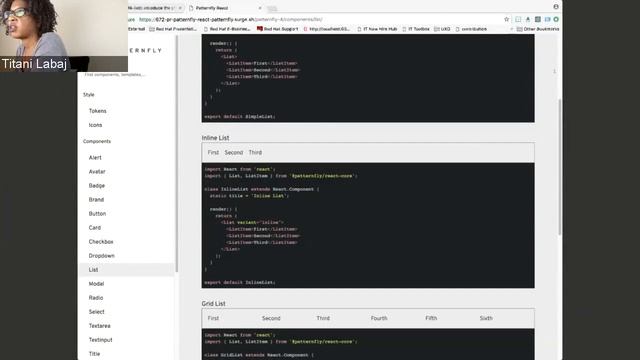Open the Button component page
The image size is (640, 360).
(97, 213)
